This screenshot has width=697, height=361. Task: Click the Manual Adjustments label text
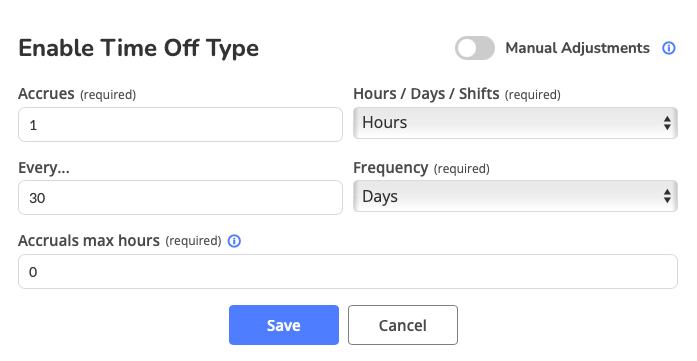point(577,48)
